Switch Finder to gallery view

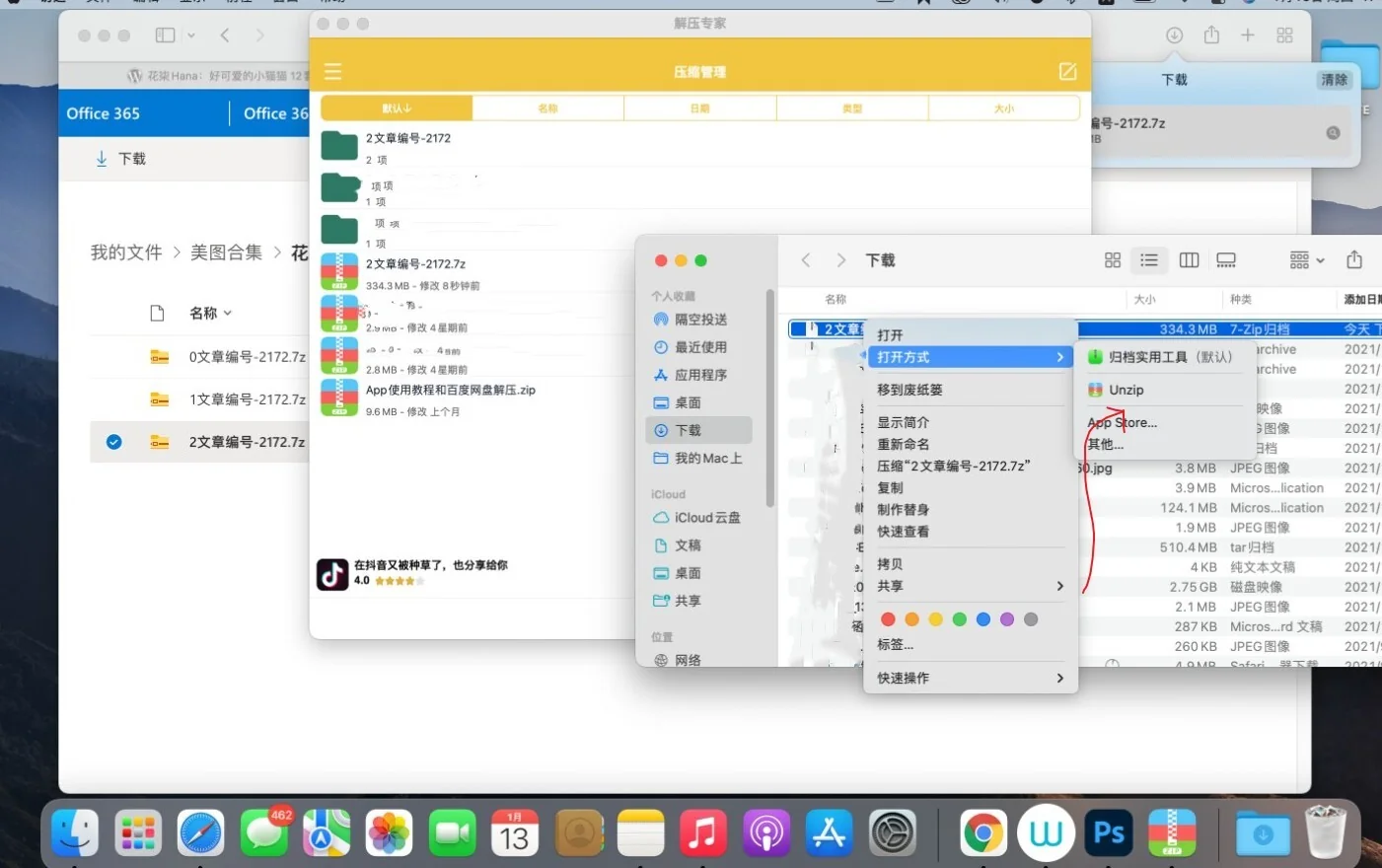tap(1226, 260)
